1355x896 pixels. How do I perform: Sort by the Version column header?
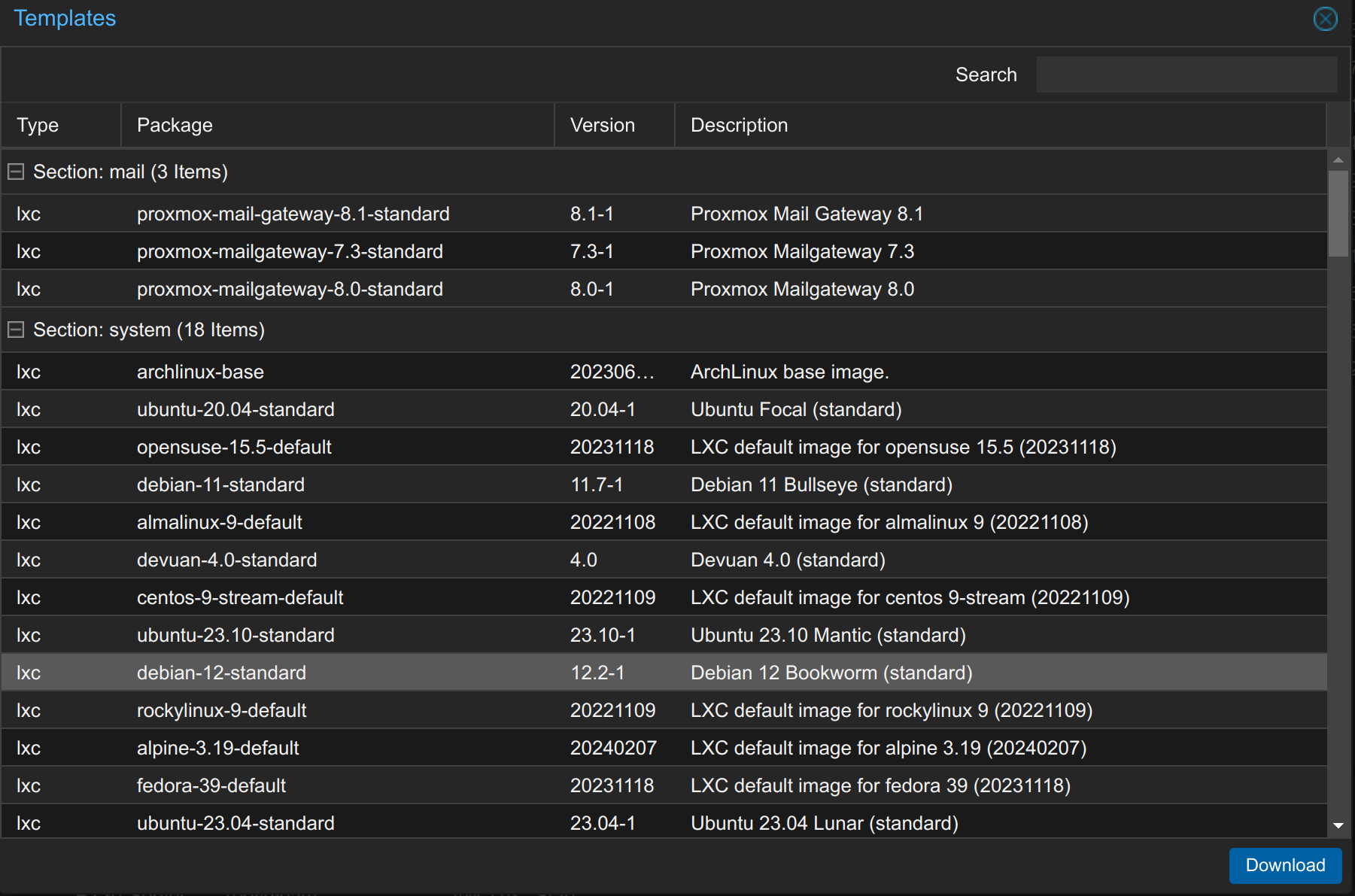(x=615, y=125)
